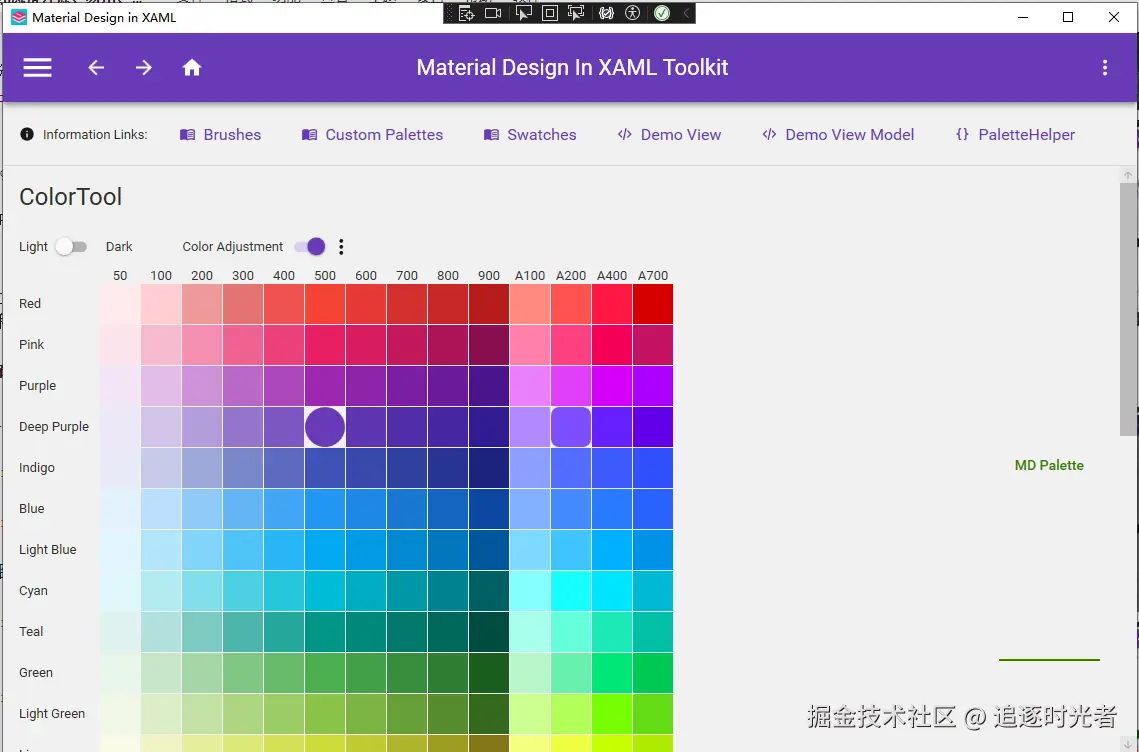Open the PaletteHelper link

[1015, 134]
